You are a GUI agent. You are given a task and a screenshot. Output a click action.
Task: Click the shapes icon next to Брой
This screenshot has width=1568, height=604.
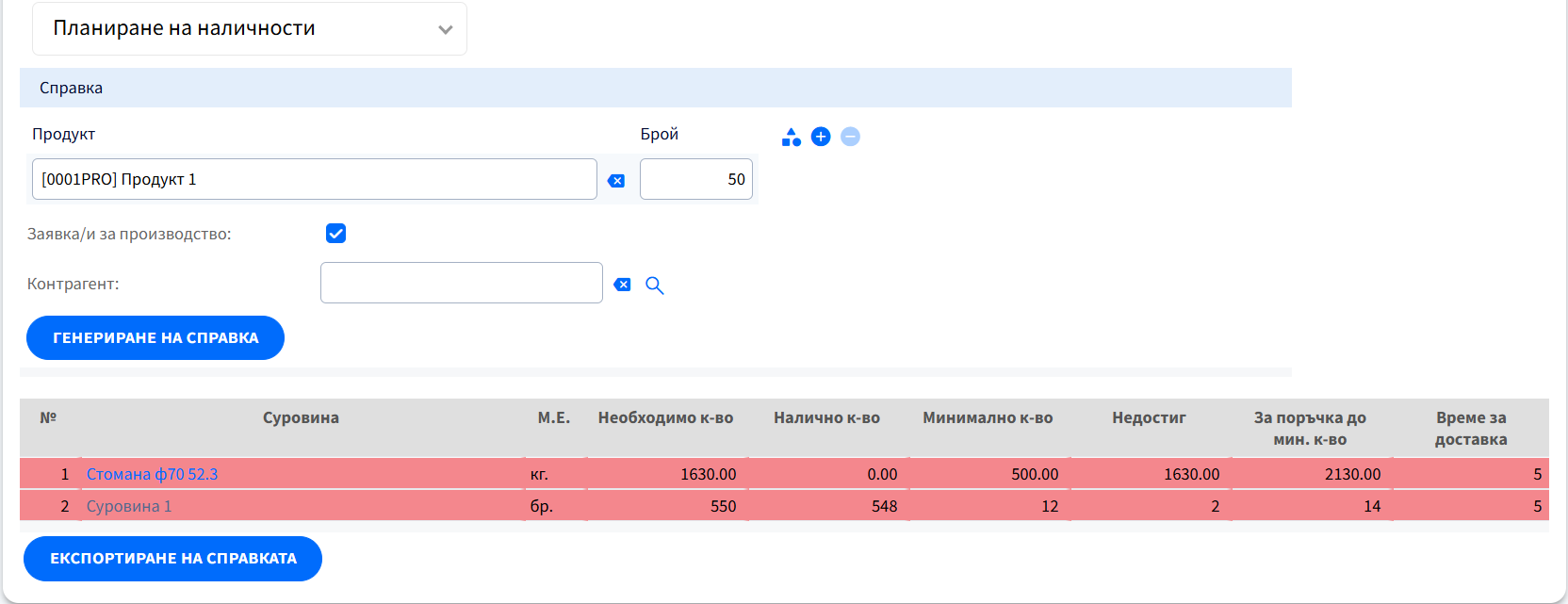791,138
